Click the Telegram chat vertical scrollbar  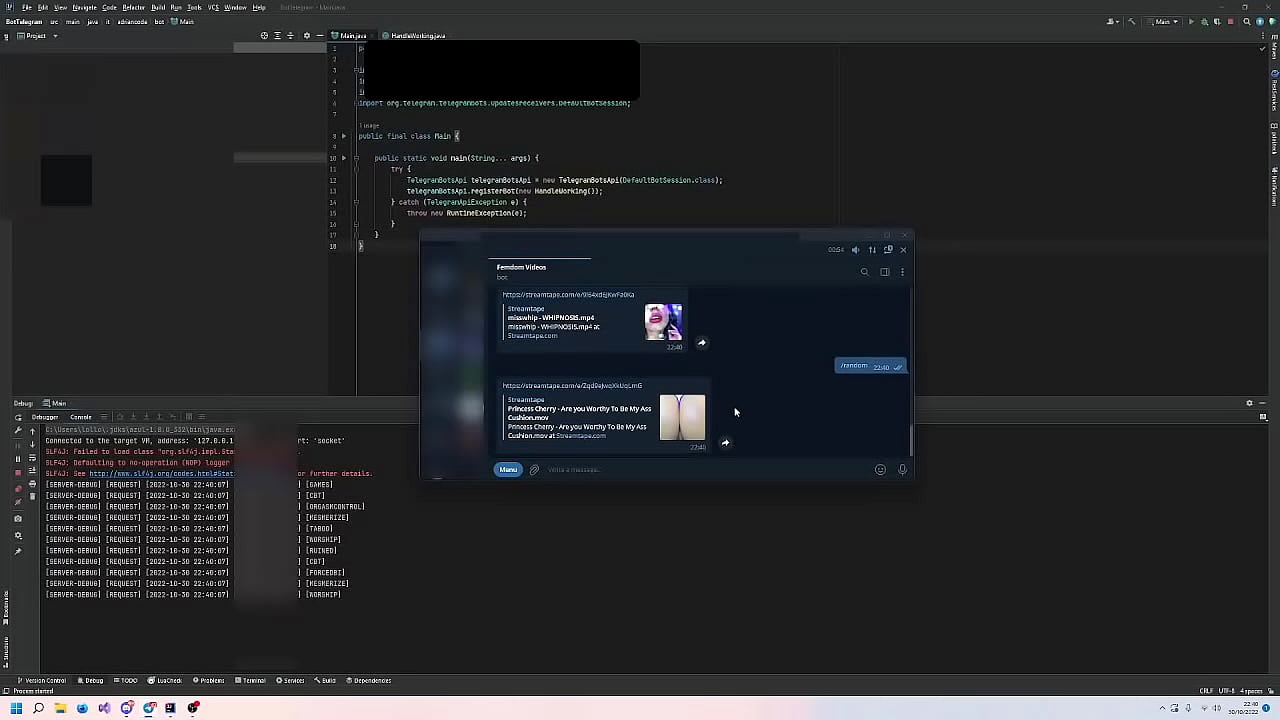[x=910, y=438]
